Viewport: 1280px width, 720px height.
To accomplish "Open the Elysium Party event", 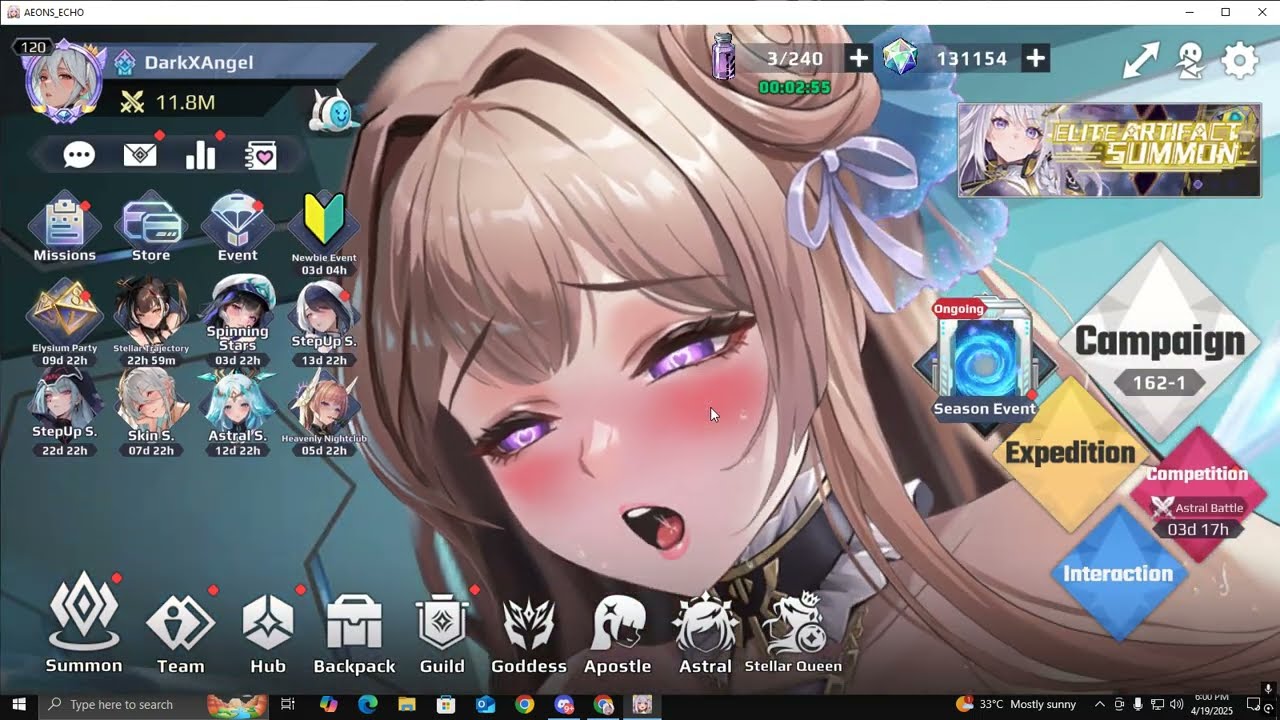I will (64, 322).
